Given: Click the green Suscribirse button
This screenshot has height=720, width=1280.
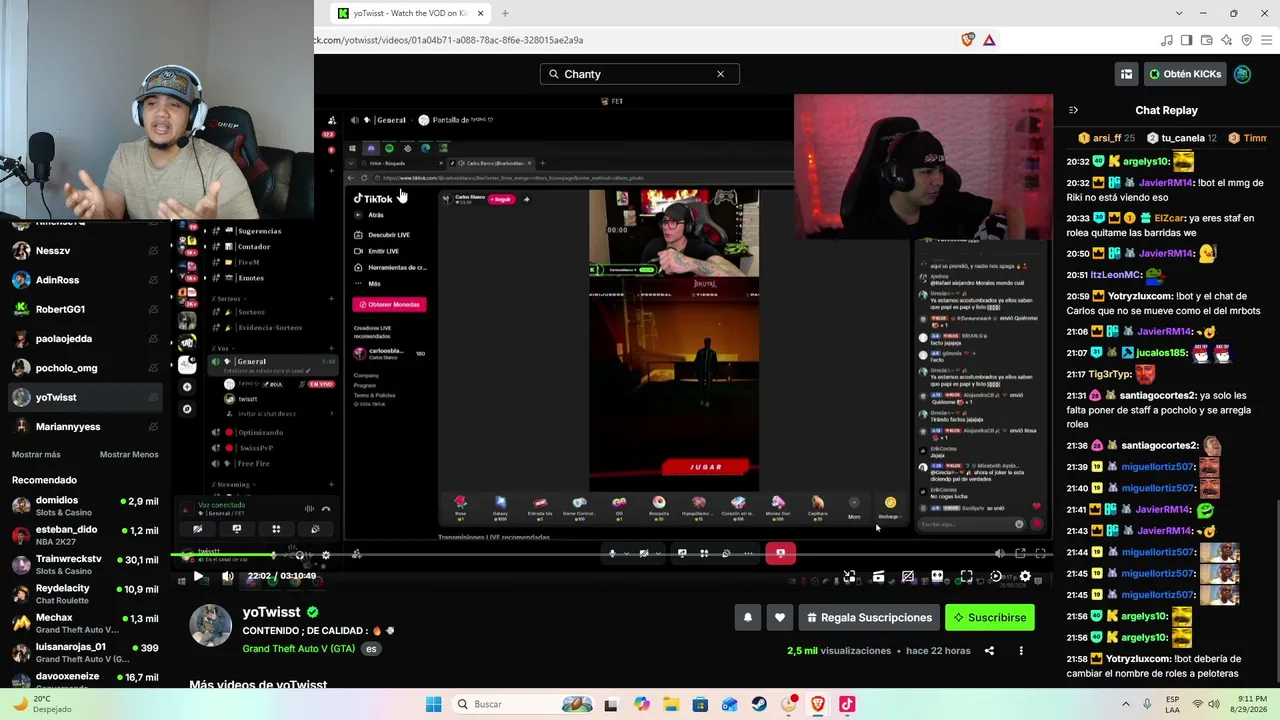Looking at the screenshot, I should pyautogui.click(x=989, y=618).
